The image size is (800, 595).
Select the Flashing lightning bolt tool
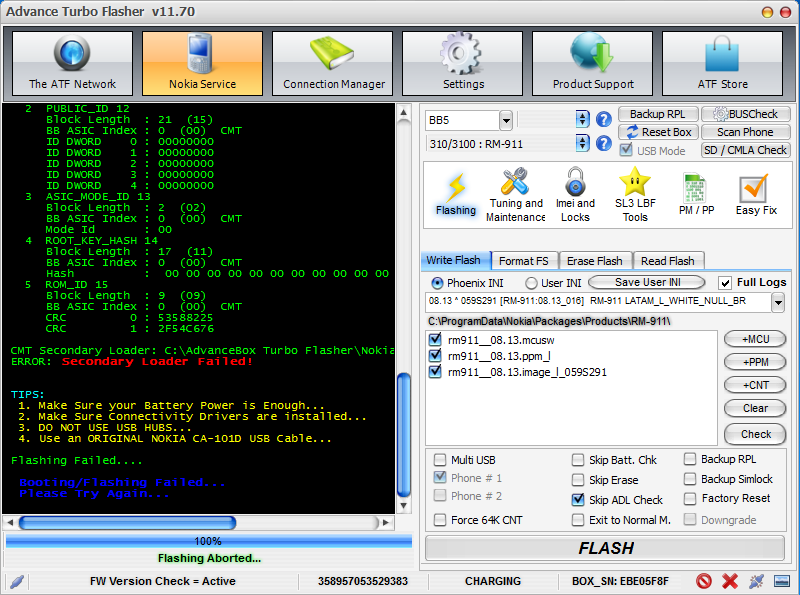pos(456,195)
